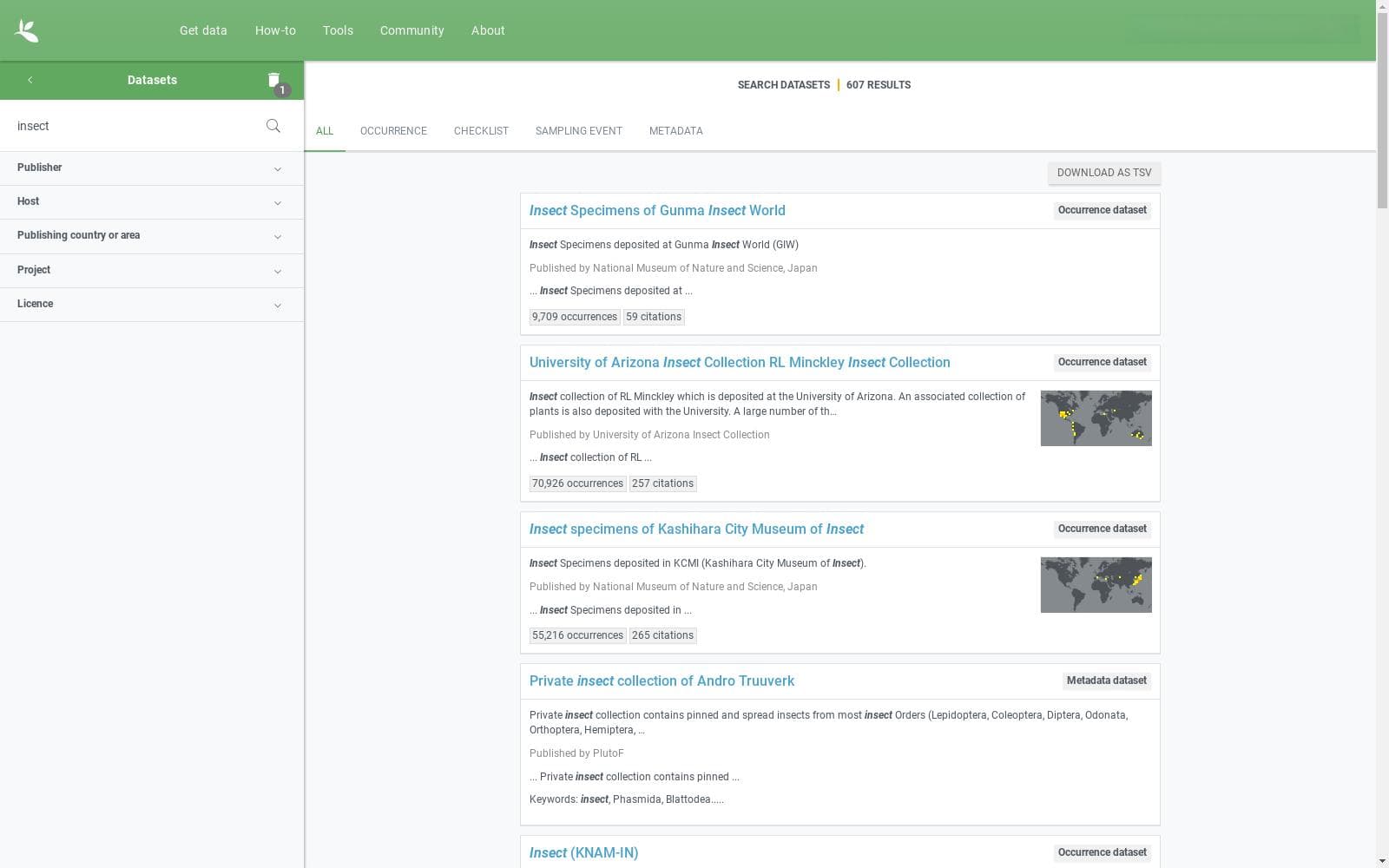Click DOWNLOAD AS TSV button
Screen dimensions: 1389x868
click(1104, 173)
